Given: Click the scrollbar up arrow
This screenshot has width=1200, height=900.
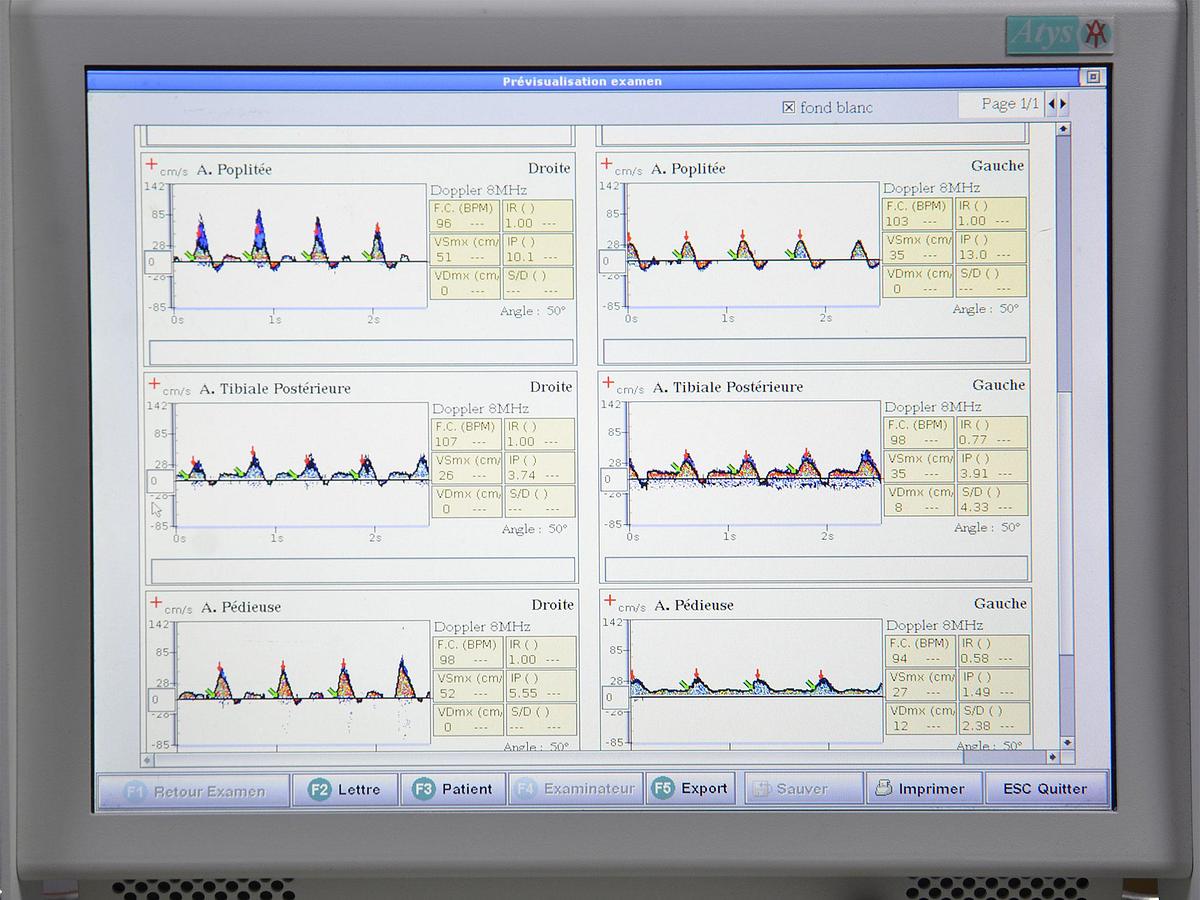Looking at the screenshot, I should pos(1061,128).
